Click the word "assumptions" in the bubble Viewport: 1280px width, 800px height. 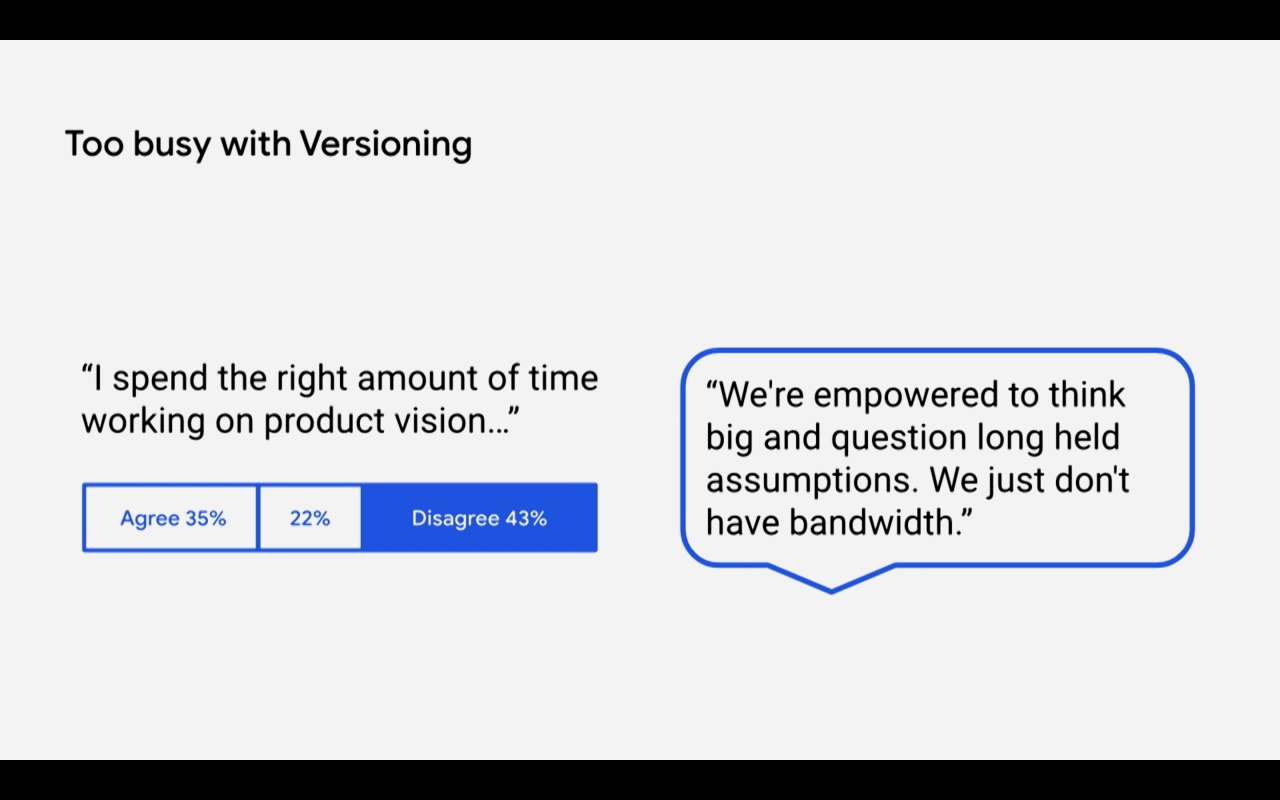[808, 480]
